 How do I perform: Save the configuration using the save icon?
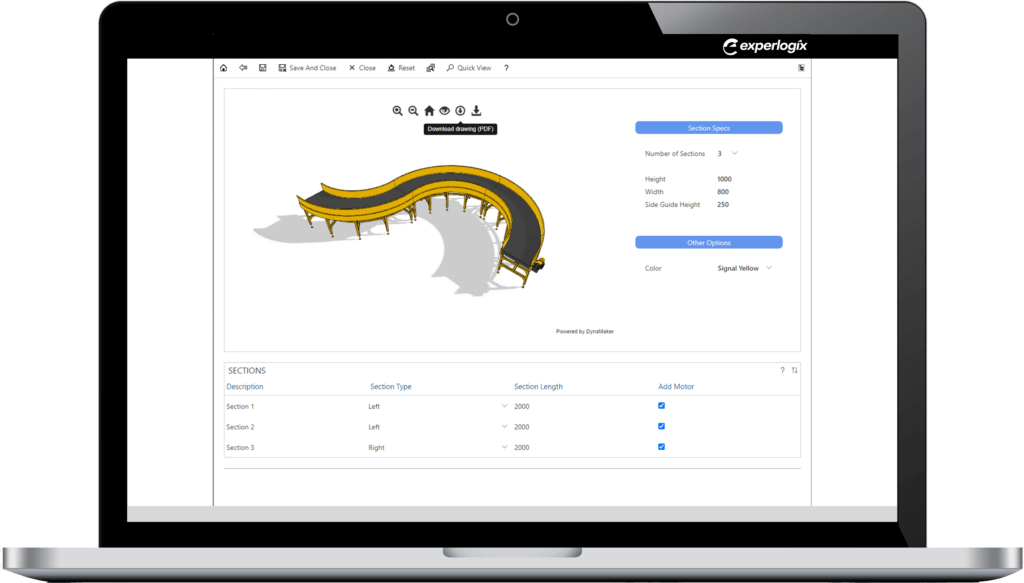click(x=263, y=68)
